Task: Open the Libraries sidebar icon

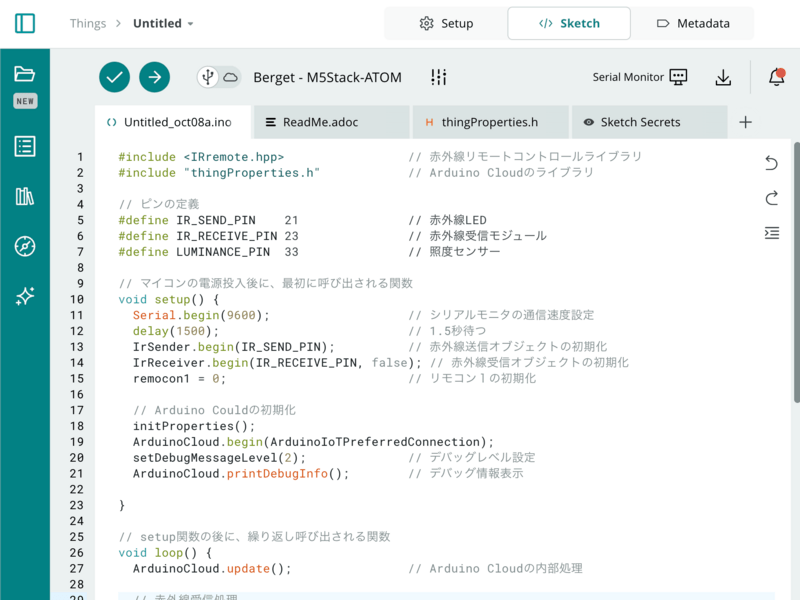Action: click(x=25, y=196)
